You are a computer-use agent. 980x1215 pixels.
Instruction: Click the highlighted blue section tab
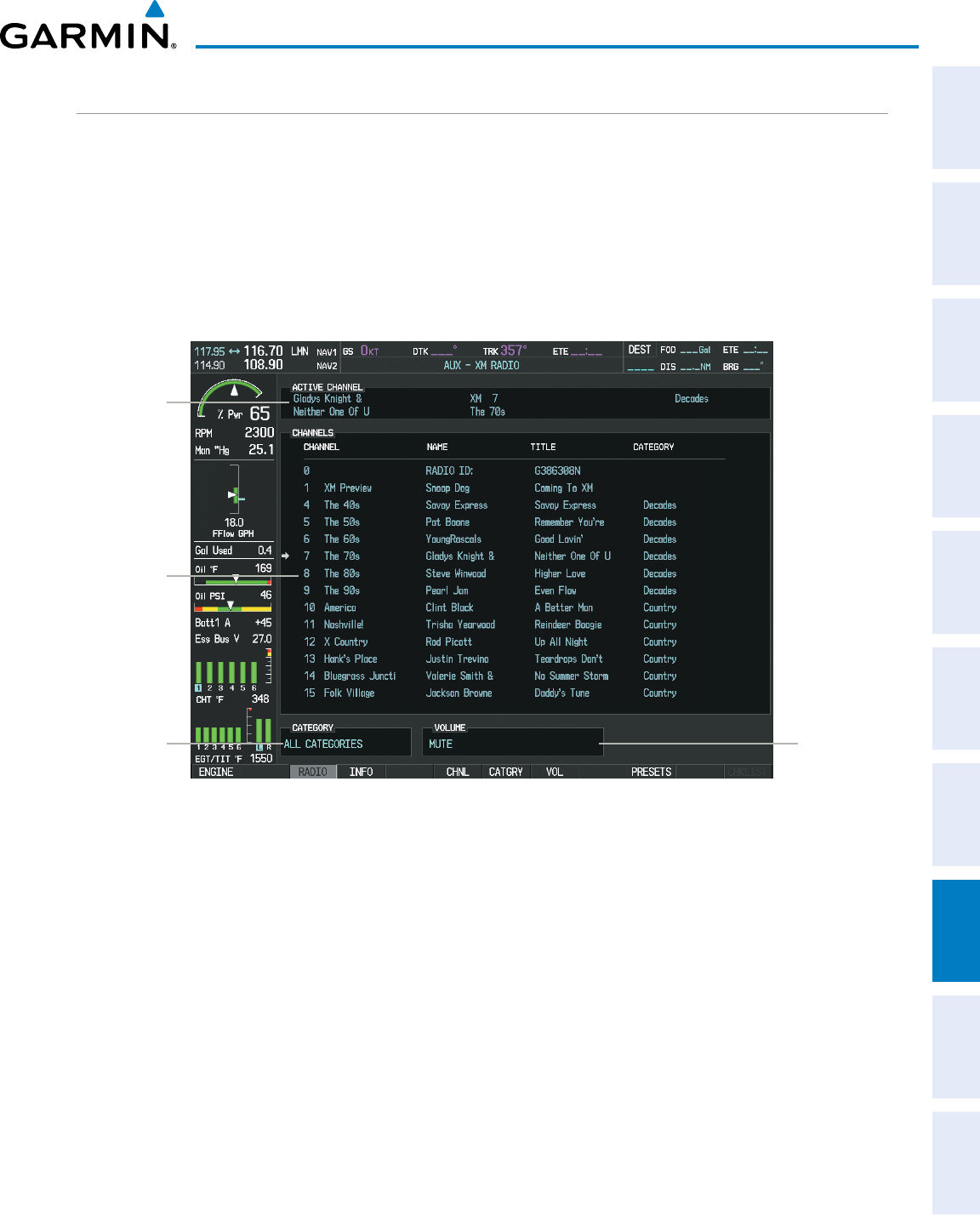tap(956, 932)
